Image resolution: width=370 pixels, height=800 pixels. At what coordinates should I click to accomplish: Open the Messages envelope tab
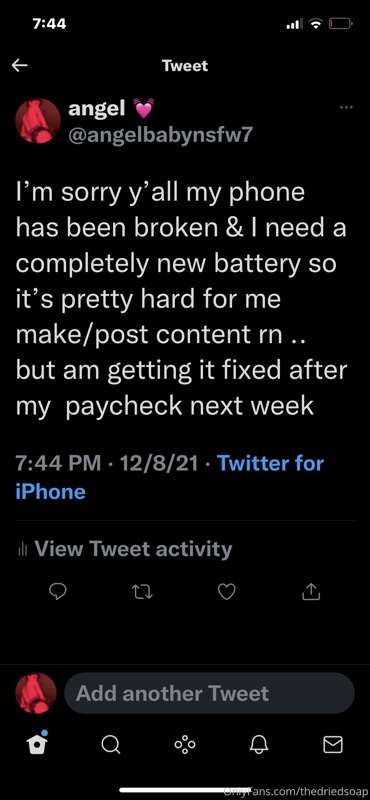333,745
